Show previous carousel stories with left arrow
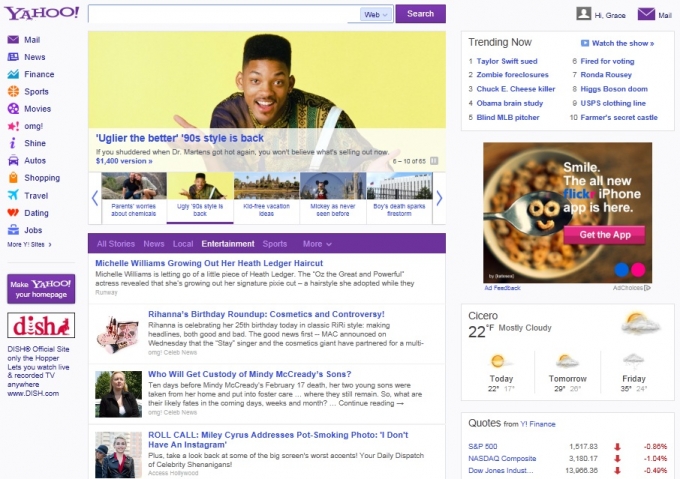Viewport: 680px width, 479px height. click(95, 198)
